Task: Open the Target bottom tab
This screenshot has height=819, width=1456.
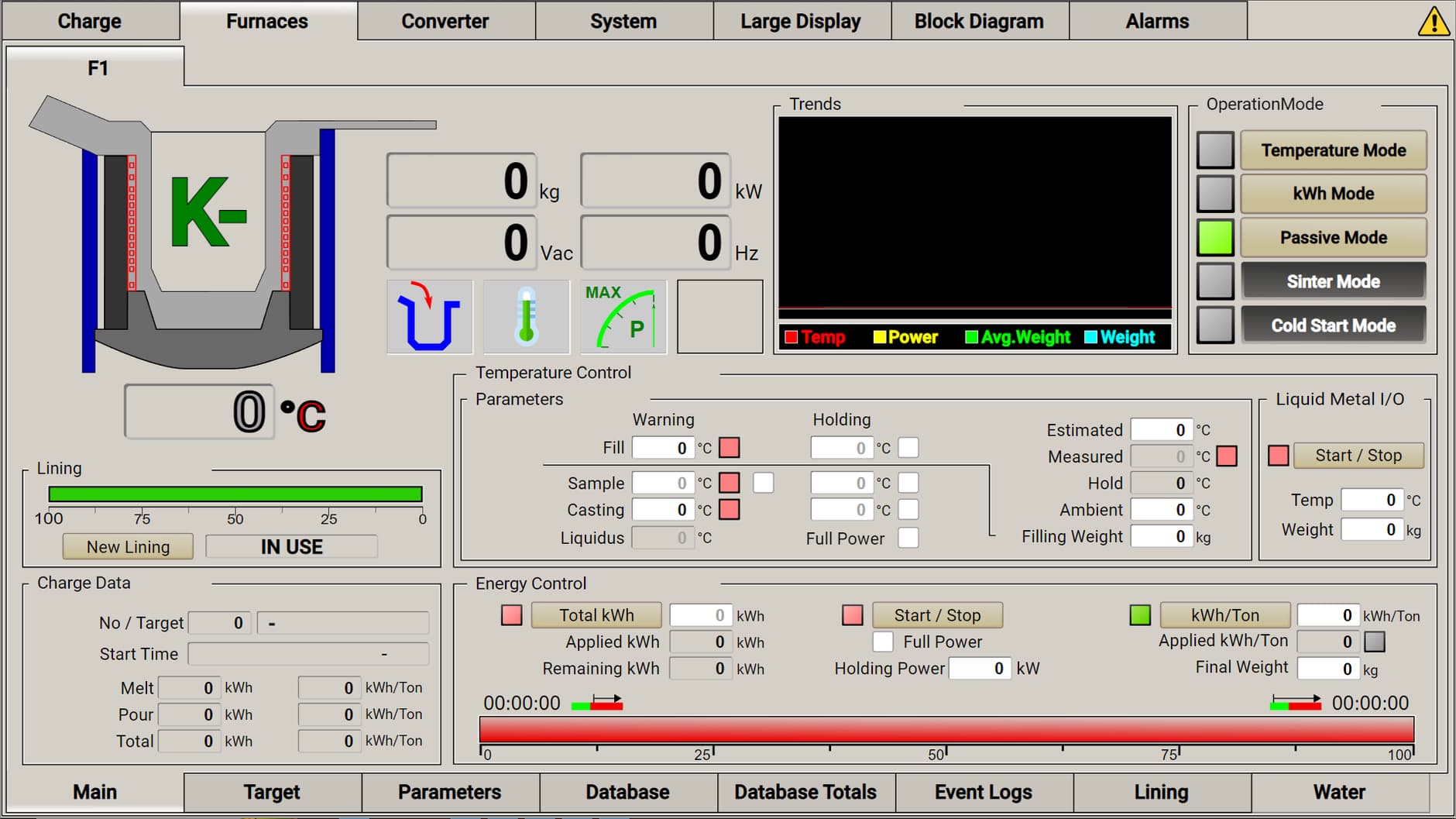Action: 272,792
